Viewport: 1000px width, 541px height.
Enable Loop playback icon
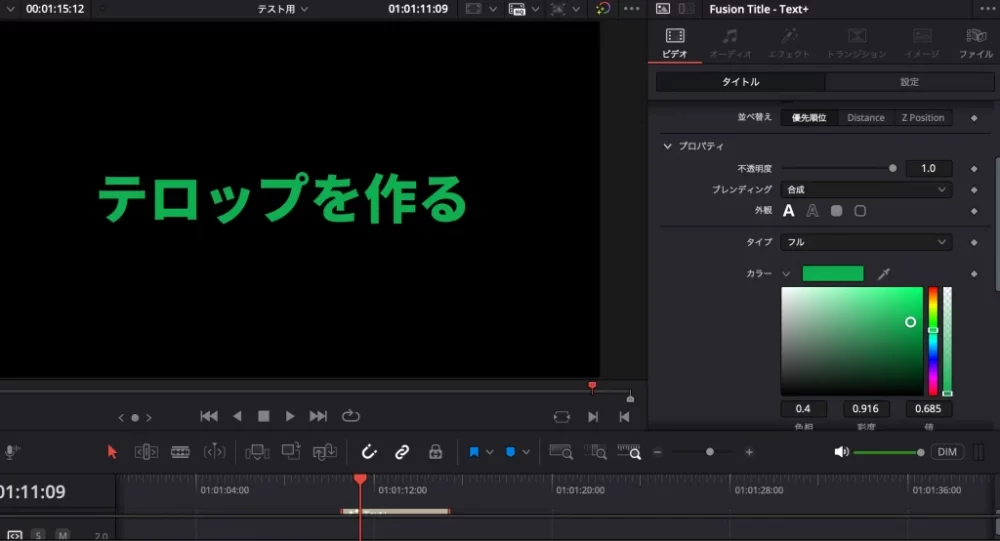point(350,416)
